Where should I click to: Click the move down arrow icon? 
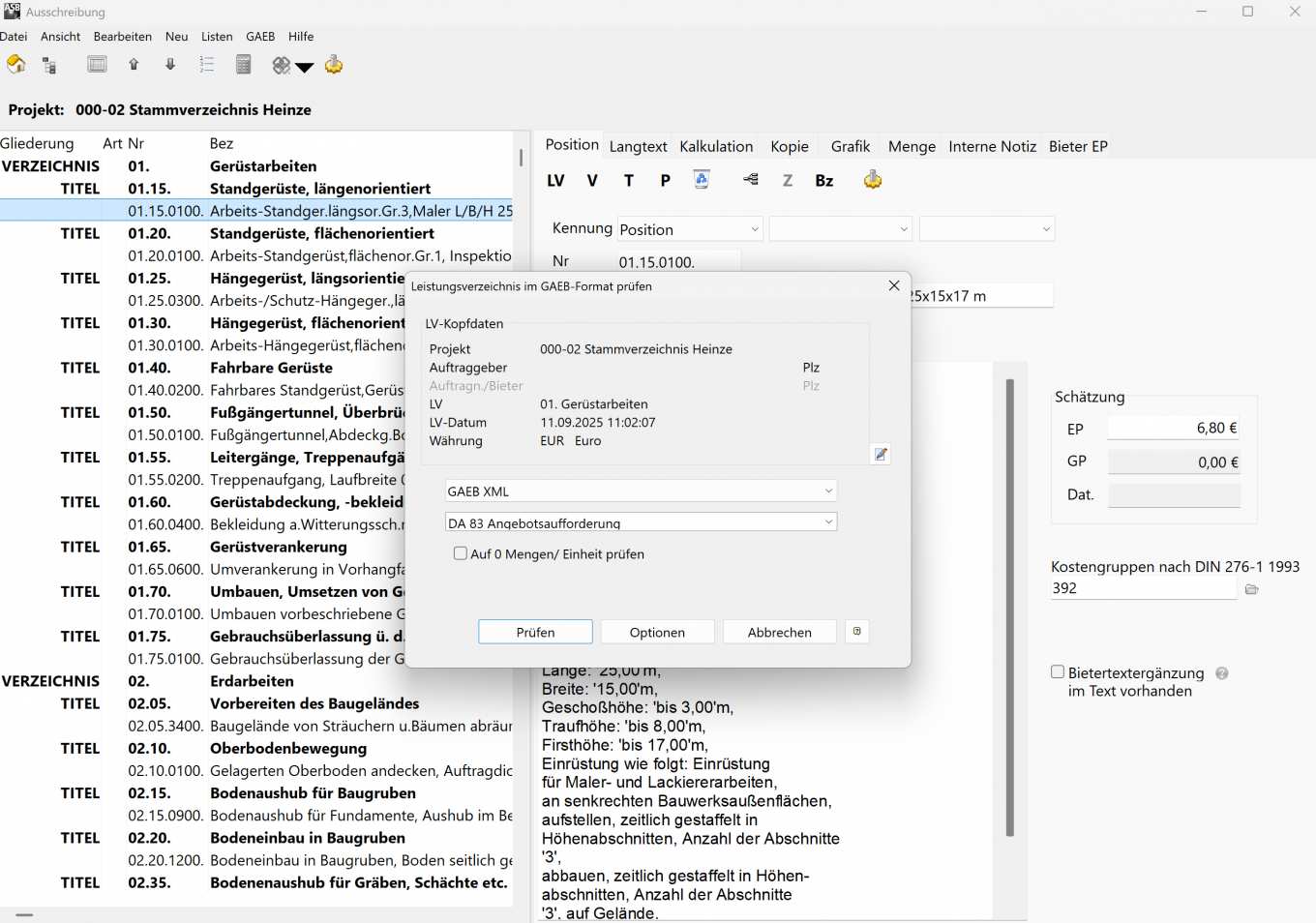point(170,65)
